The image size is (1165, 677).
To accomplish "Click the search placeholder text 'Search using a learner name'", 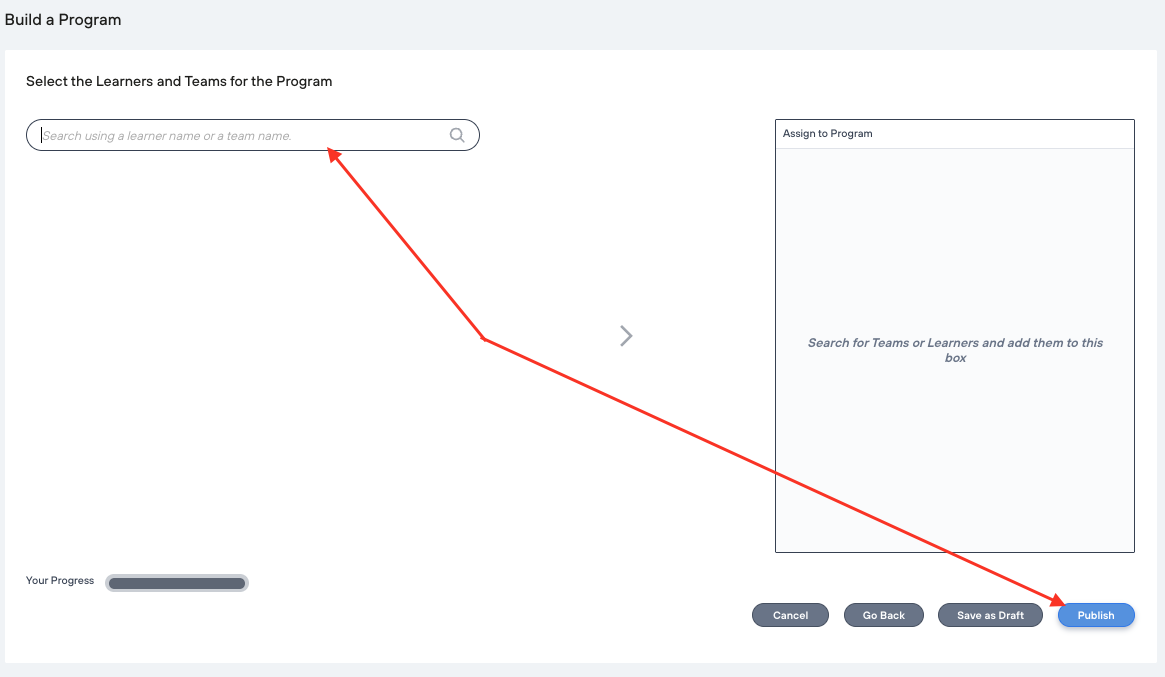I will pyautogui.click(x=166, y=136).
